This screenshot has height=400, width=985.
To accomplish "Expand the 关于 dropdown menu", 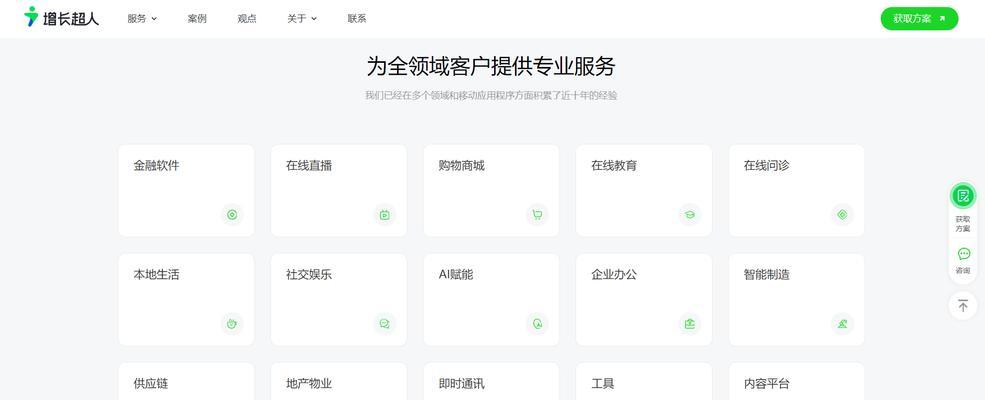I will pyautogui.click(x=302, y=19).
